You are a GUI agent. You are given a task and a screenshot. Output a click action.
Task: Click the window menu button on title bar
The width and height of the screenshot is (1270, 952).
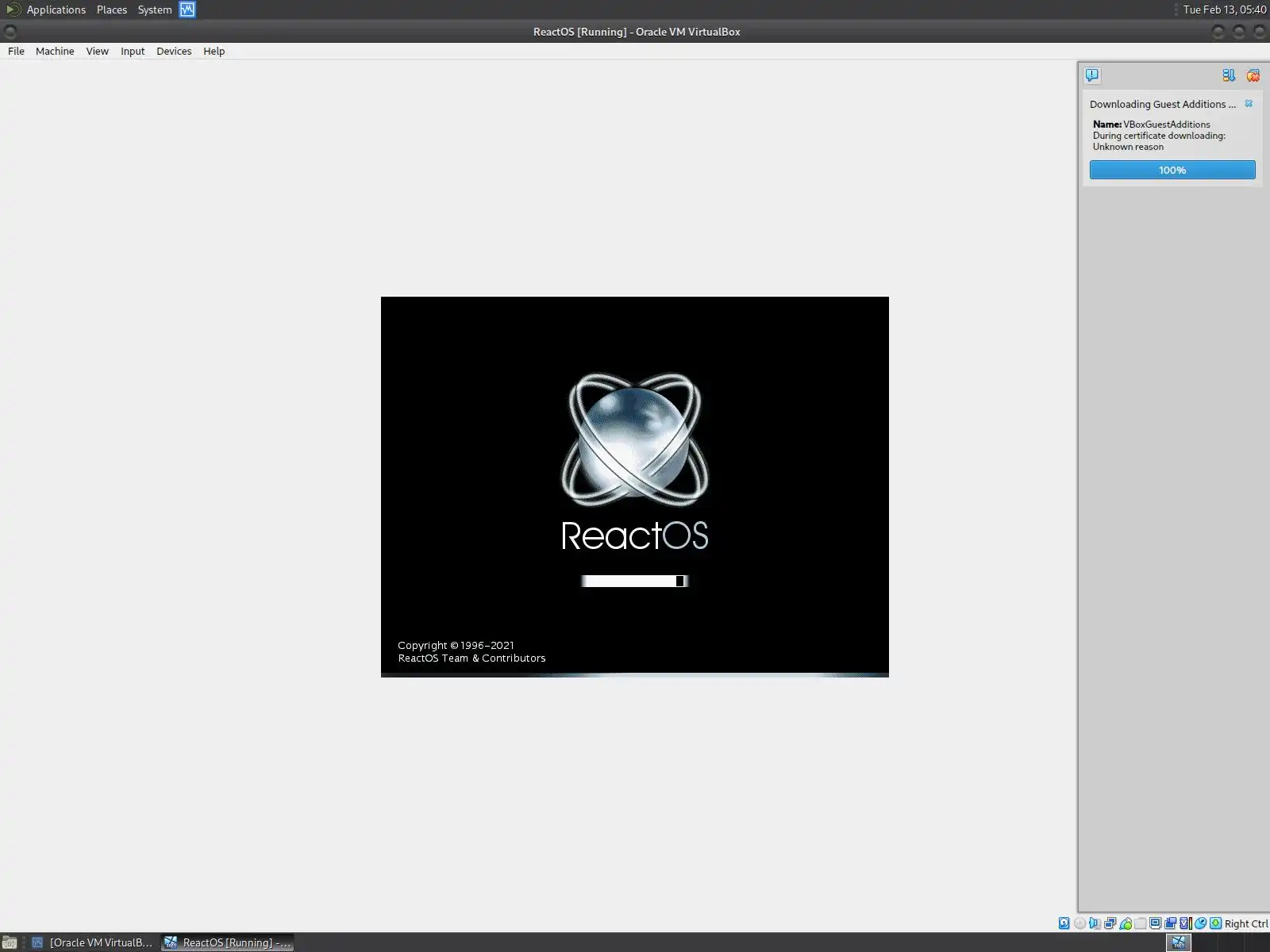click(10, 32)
